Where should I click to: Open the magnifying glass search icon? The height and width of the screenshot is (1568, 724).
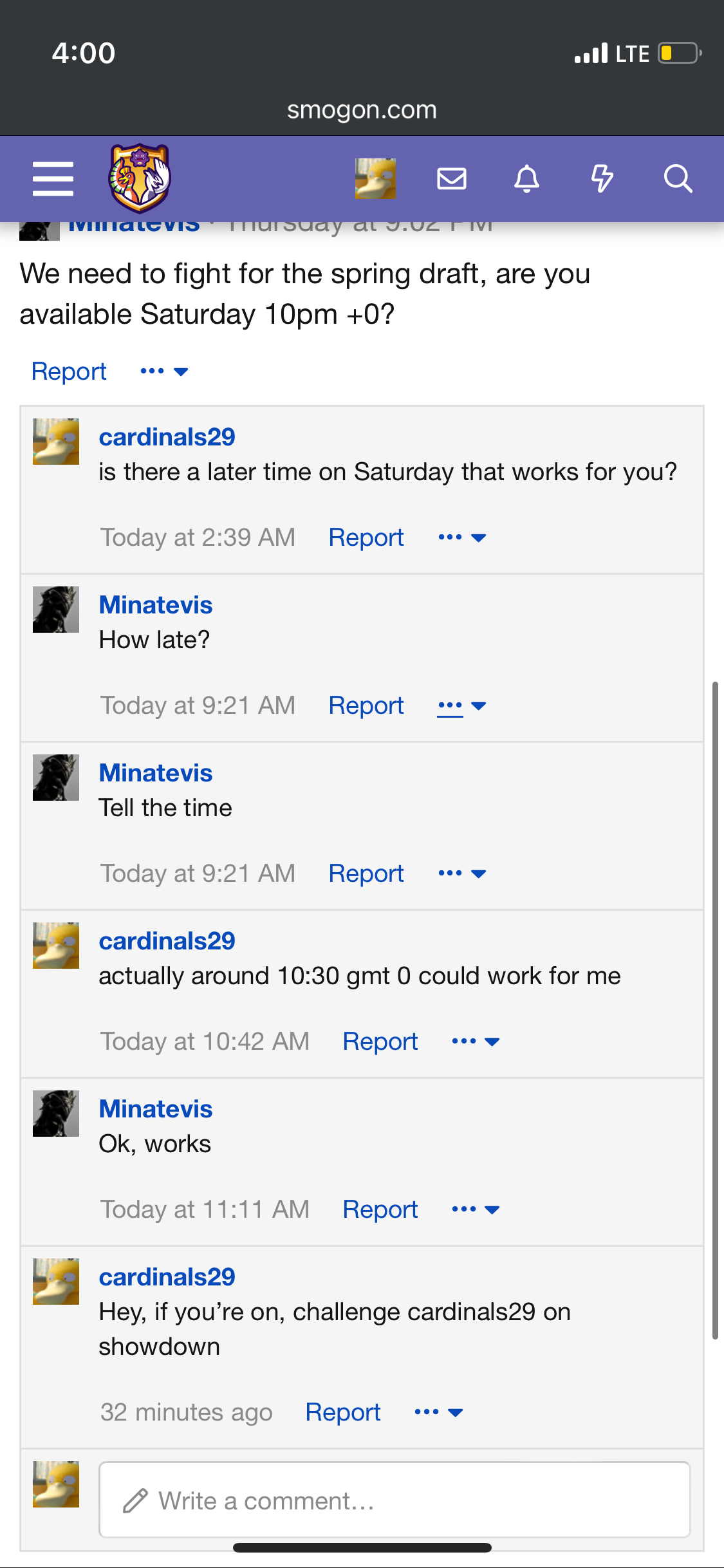click(x=678, y=178)
